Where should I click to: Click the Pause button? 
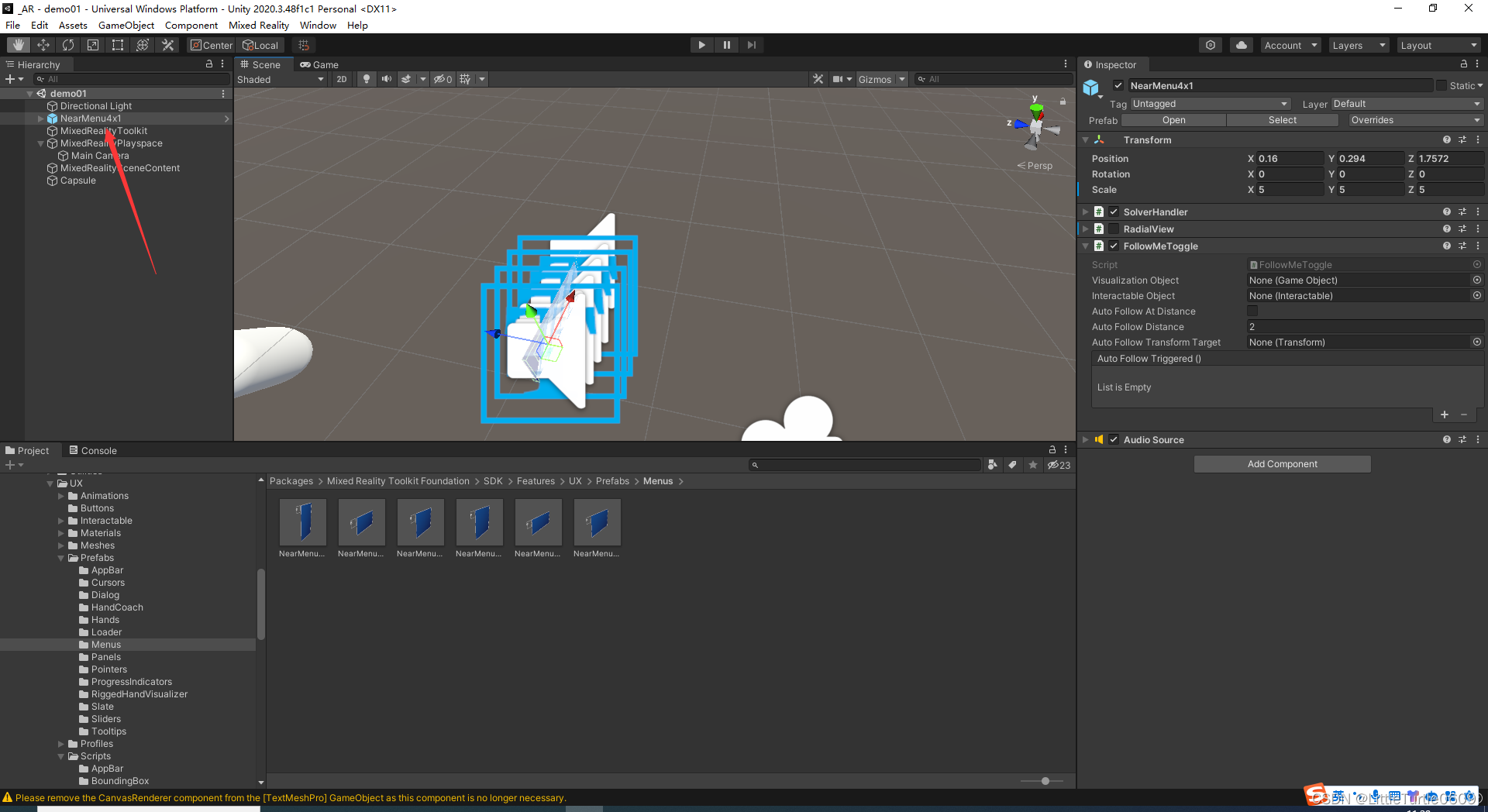[x=726, y=45]
